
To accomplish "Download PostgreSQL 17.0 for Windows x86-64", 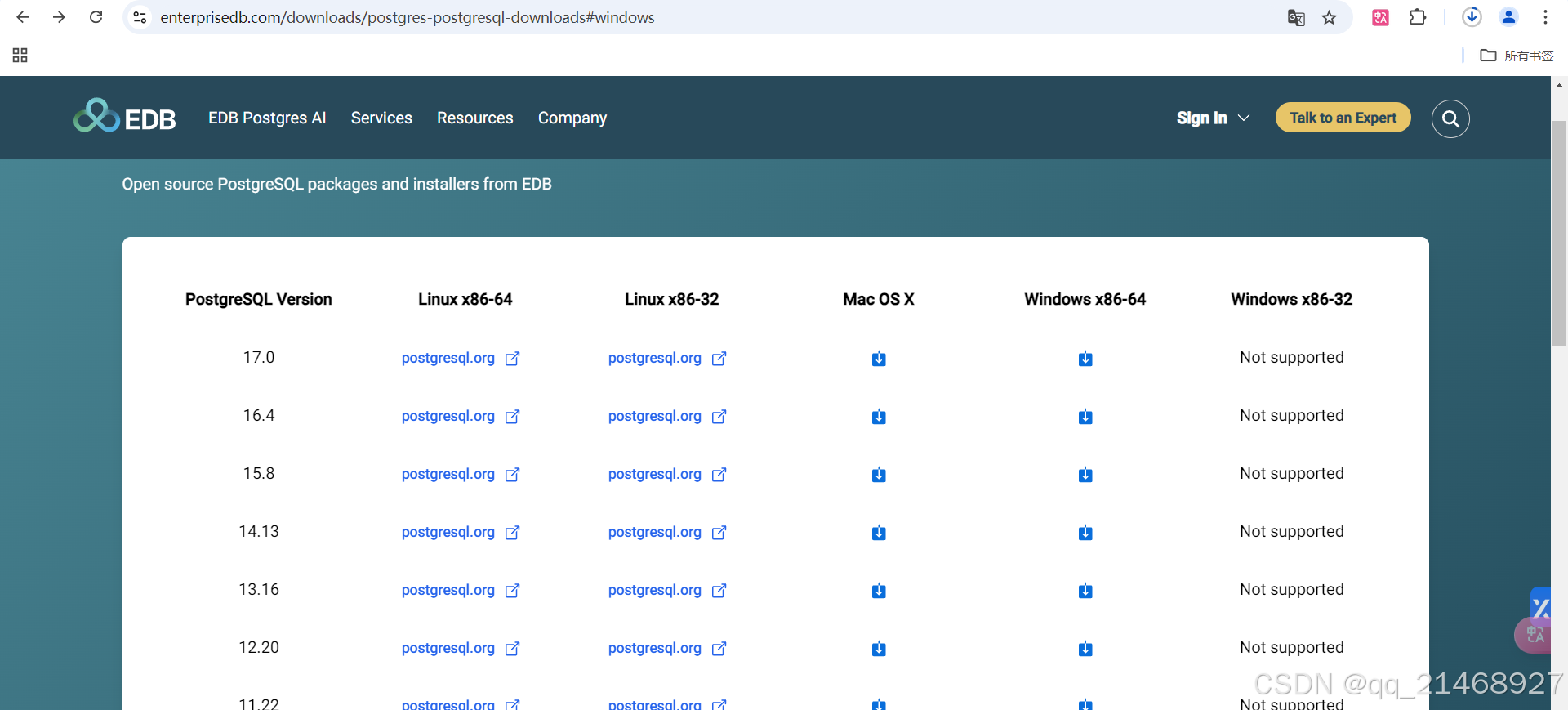I will [x=1085, y=359].
